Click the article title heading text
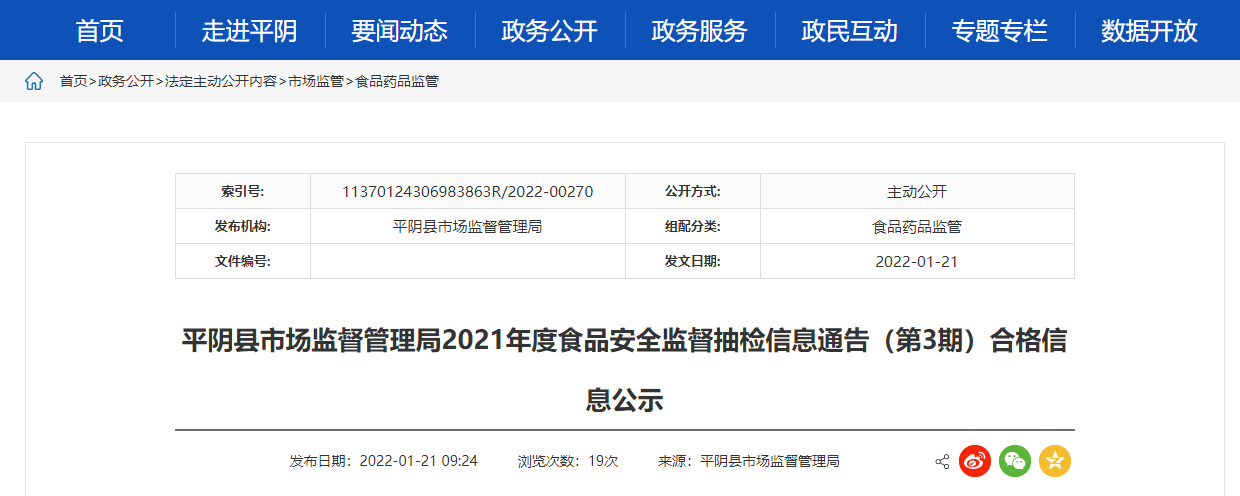 pyautogui.click(x=624, y=341)
